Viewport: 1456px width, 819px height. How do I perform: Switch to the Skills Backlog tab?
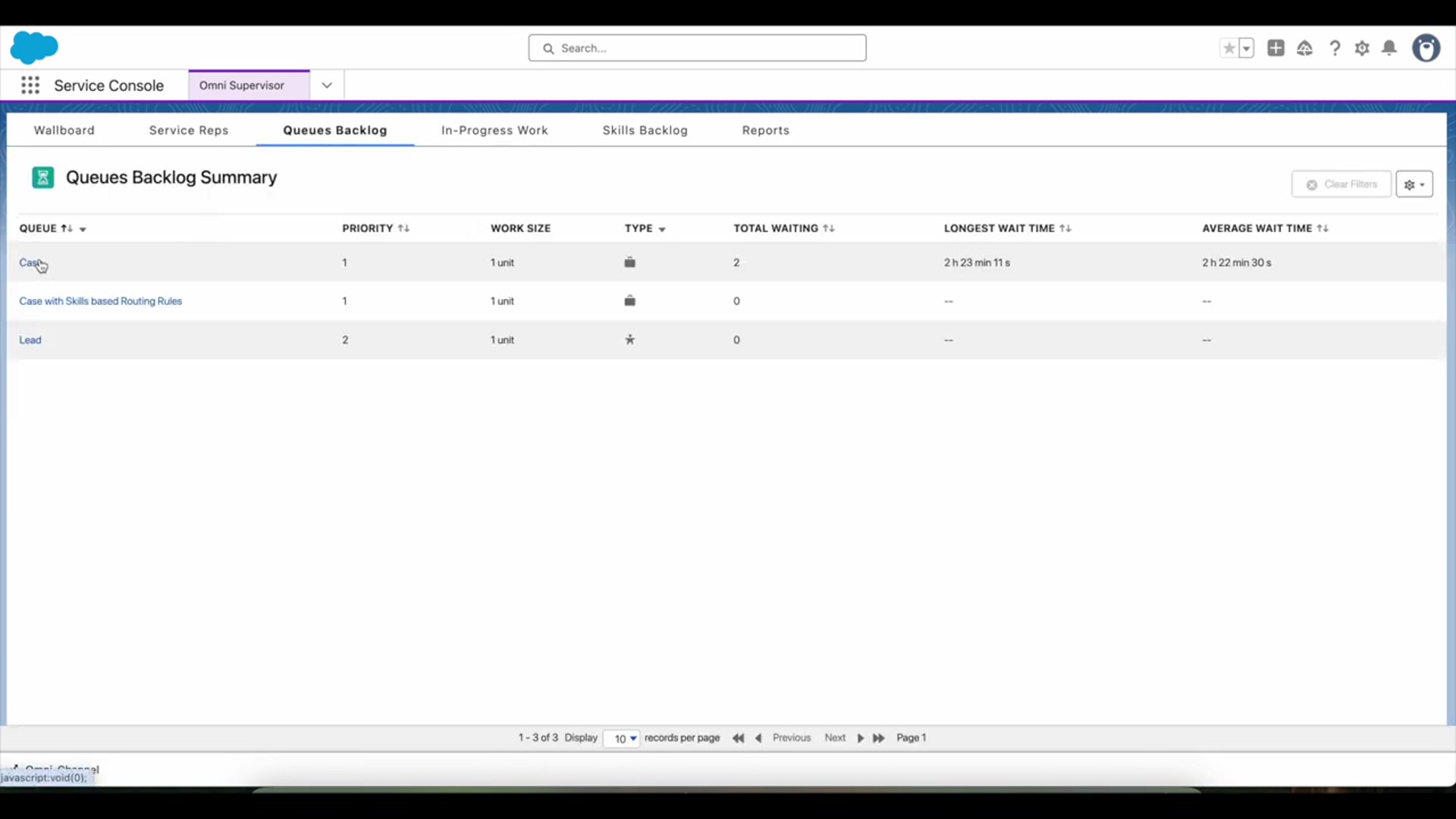(x=645, y=130)
